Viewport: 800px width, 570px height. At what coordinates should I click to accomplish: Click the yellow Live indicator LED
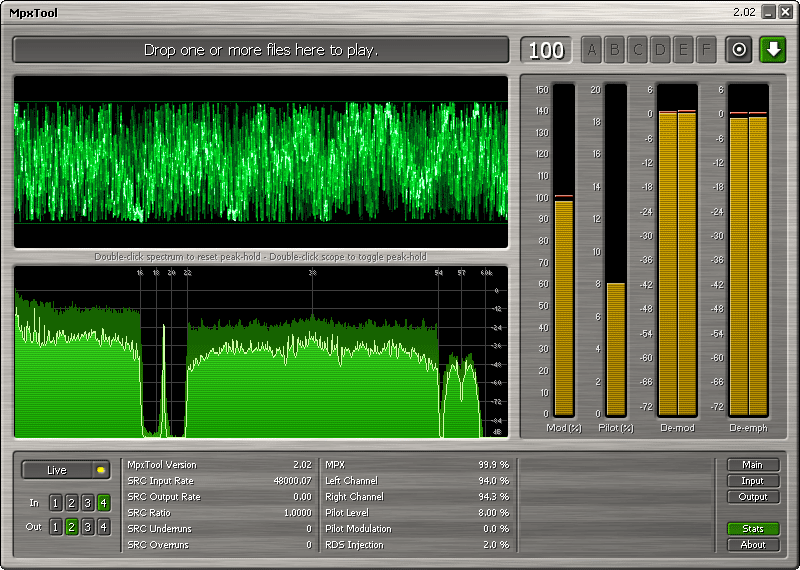pos(101,470)
